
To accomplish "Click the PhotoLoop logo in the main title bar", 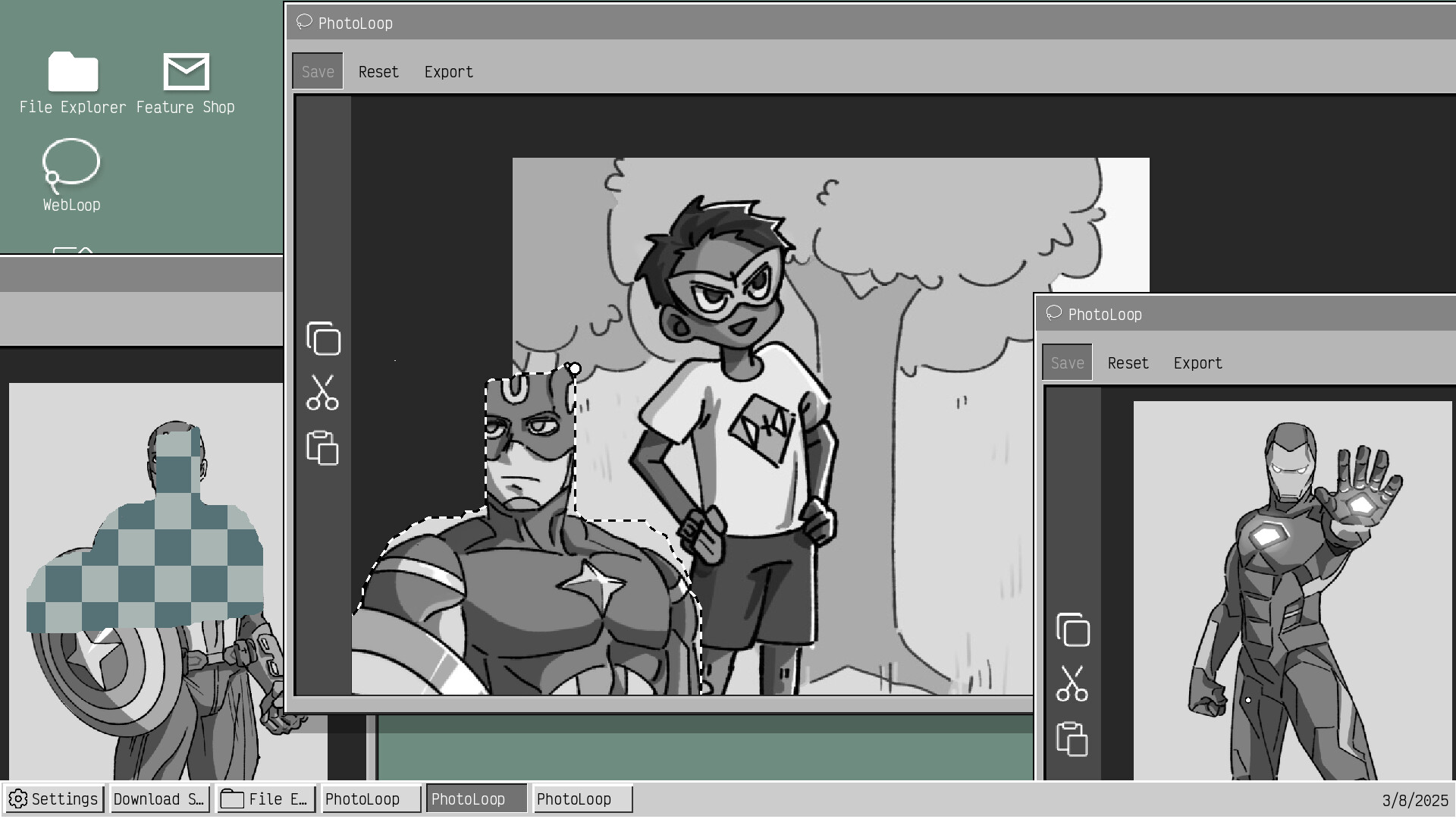I will coord(304,22).
